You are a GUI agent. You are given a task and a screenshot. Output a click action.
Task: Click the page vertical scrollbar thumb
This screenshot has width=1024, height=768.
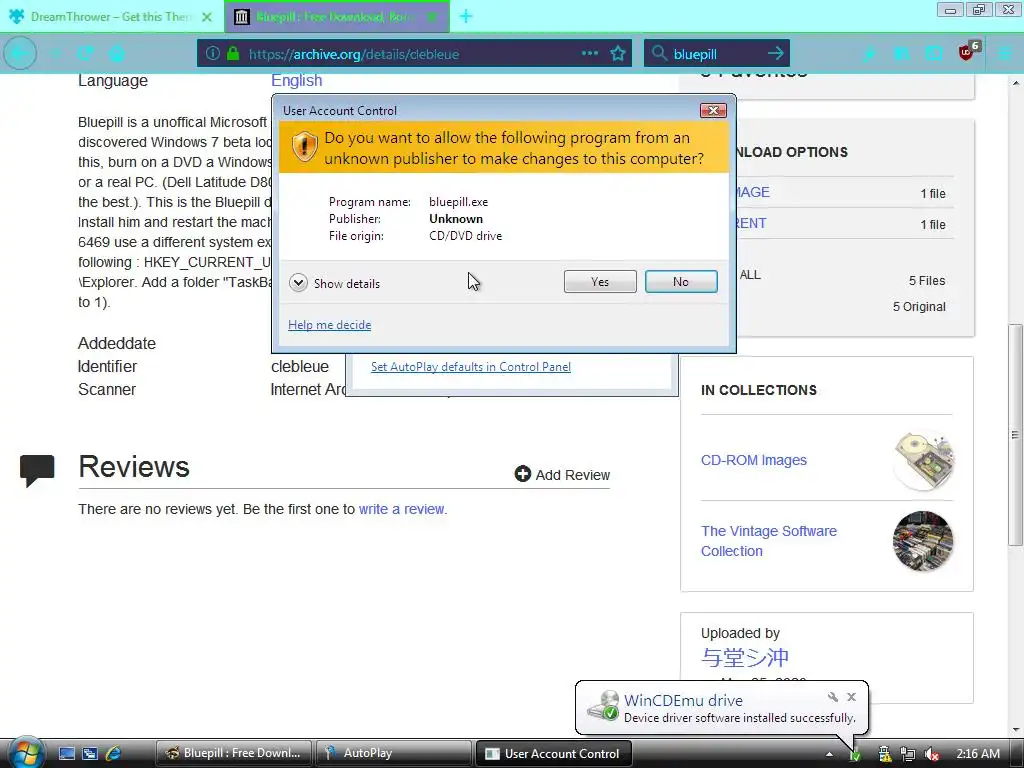1015,434
